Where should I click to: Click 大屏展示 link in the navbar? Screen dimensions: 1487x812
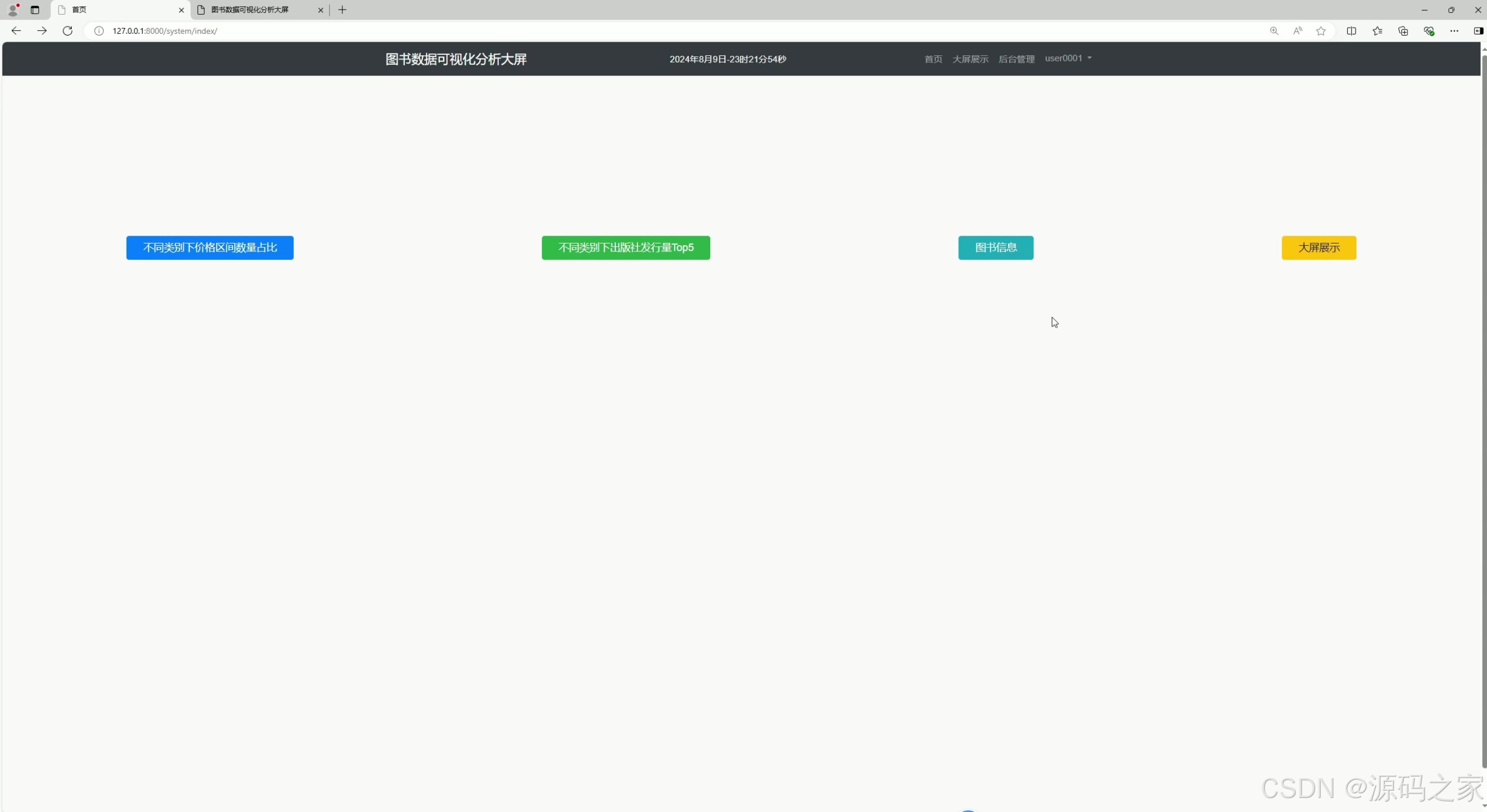[x=970, y=59]
